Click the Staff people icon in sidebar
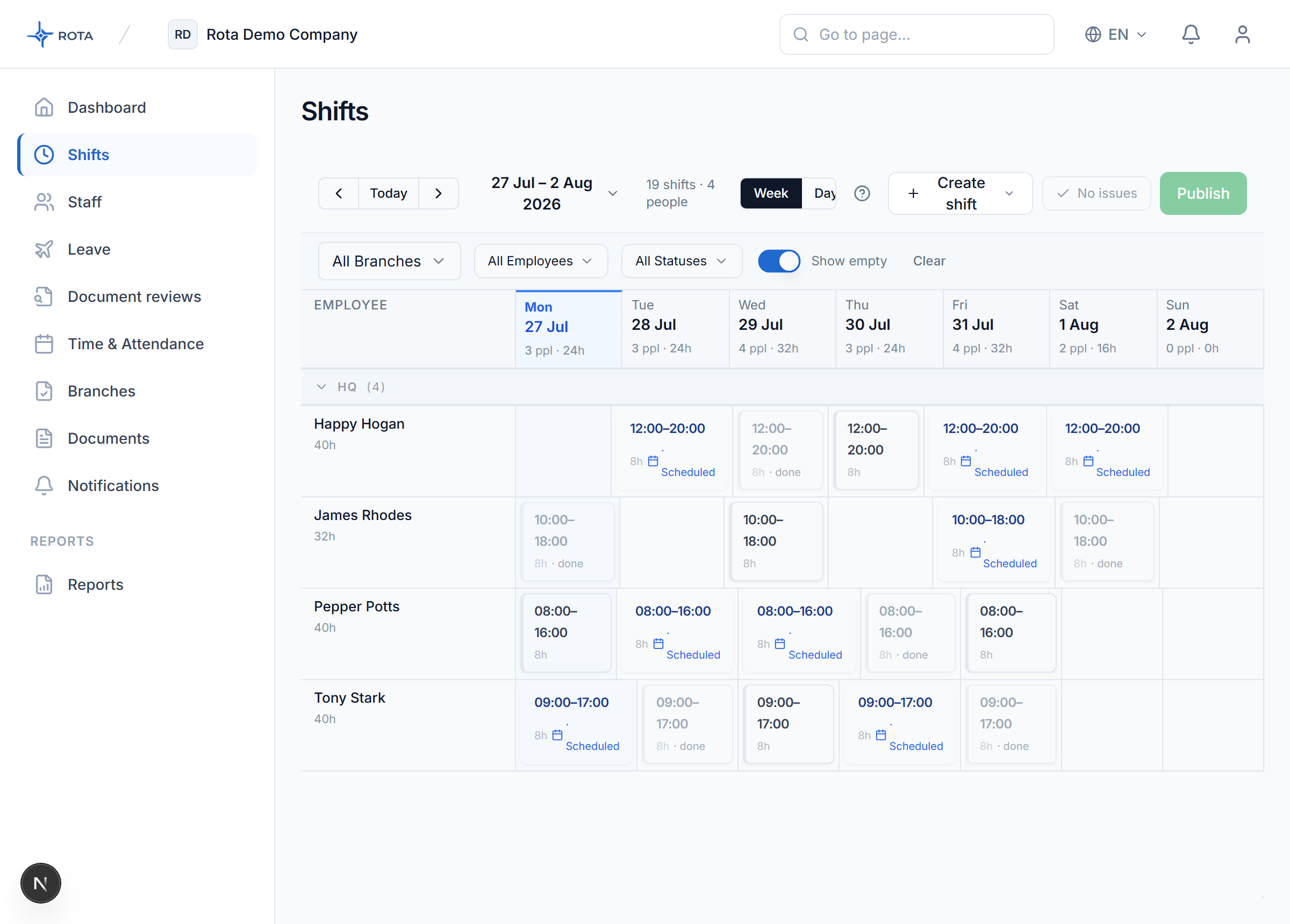The image size is (1290, 924). (44, 202)
